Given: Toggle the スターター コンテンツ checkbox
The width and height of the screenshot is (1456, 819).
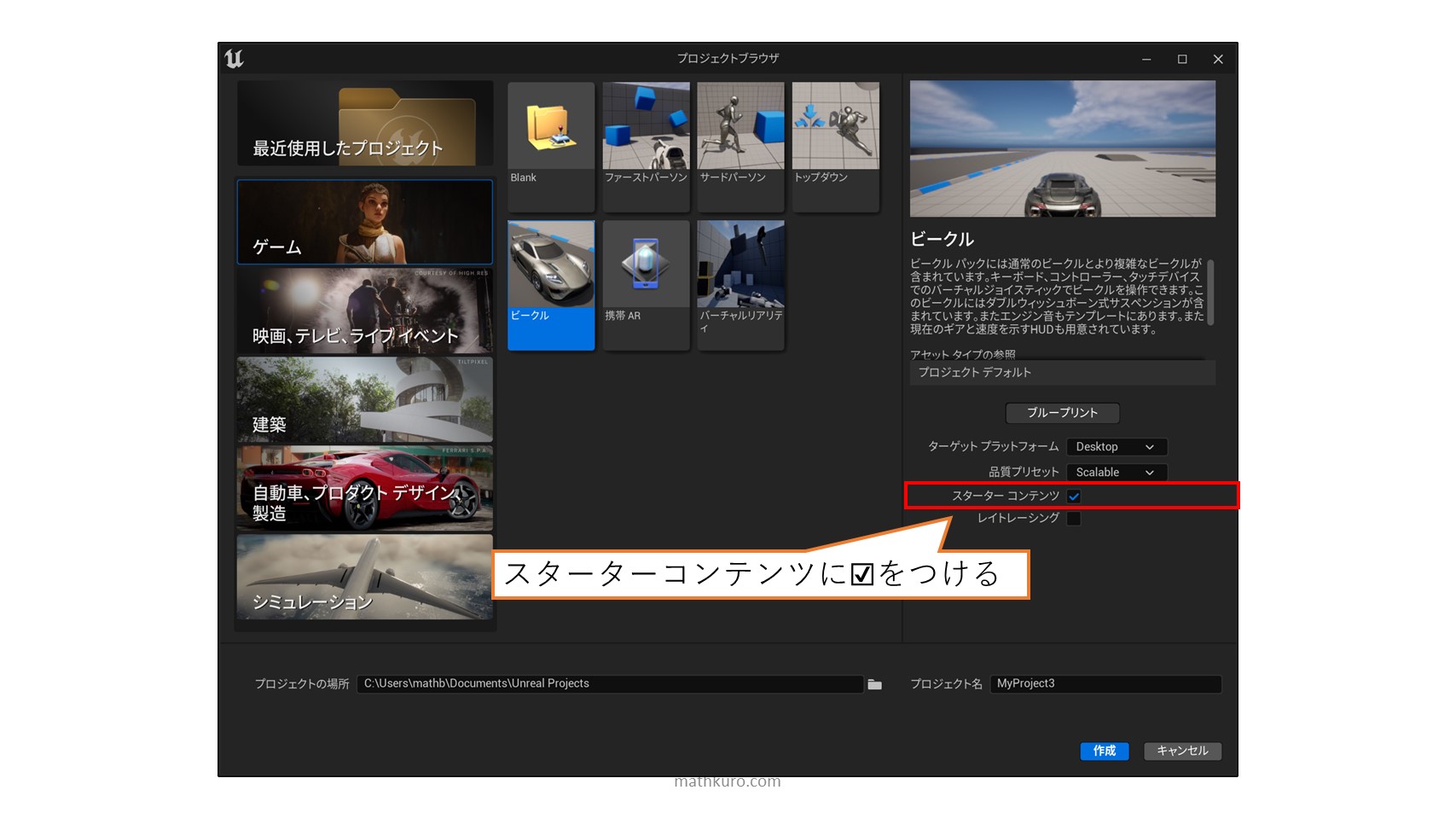Looking at the screenshot, I should pos(1074,497).
